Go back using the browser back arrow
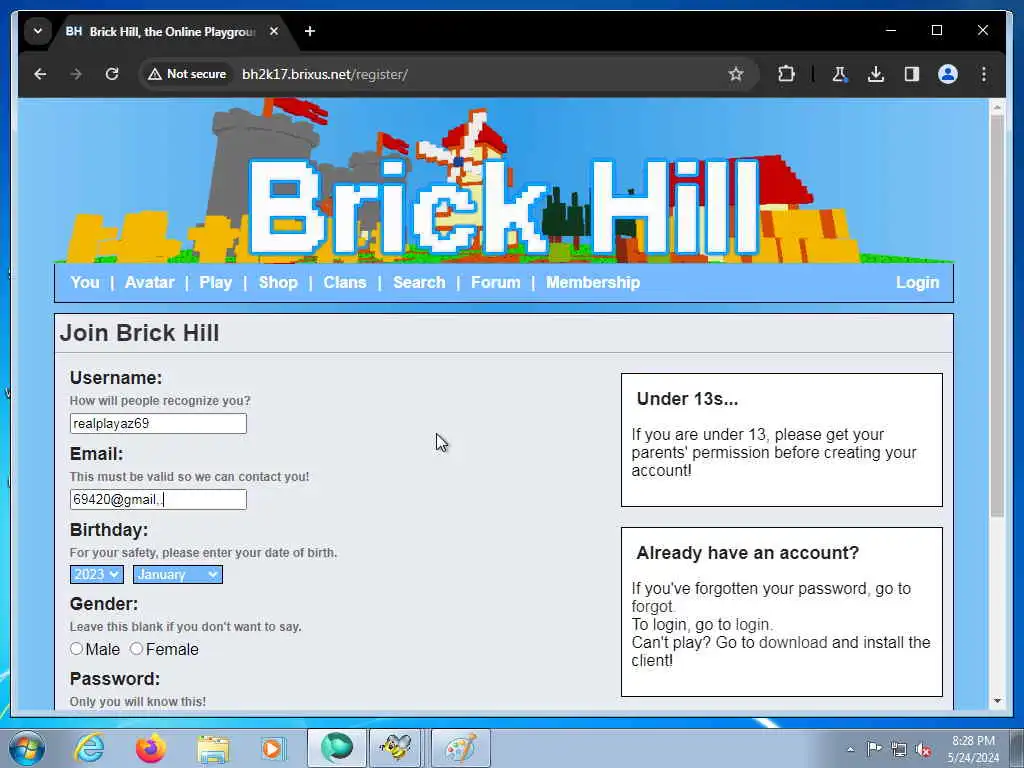The width and height of the screenshot is (1024, 768). [x=40, y=74]
